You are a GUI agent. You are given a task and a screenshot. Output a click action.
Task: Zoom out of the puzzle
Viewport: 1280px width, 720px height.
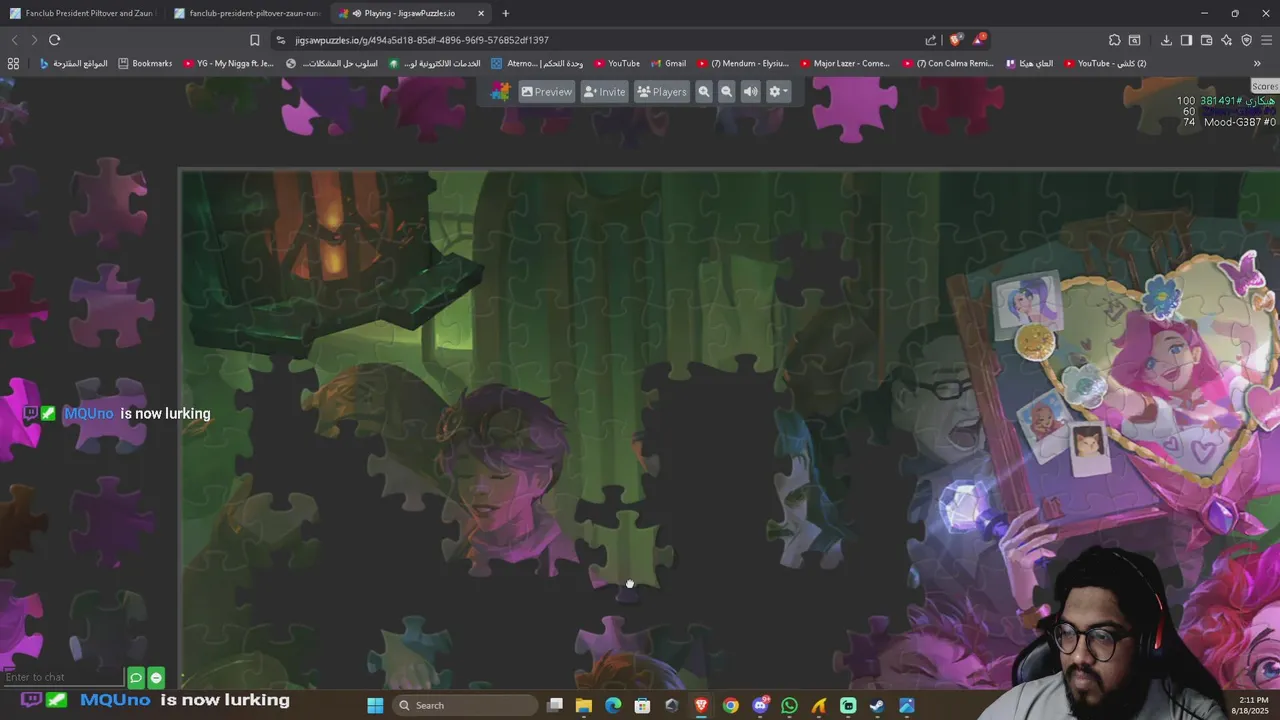click(x=727, y=91)
